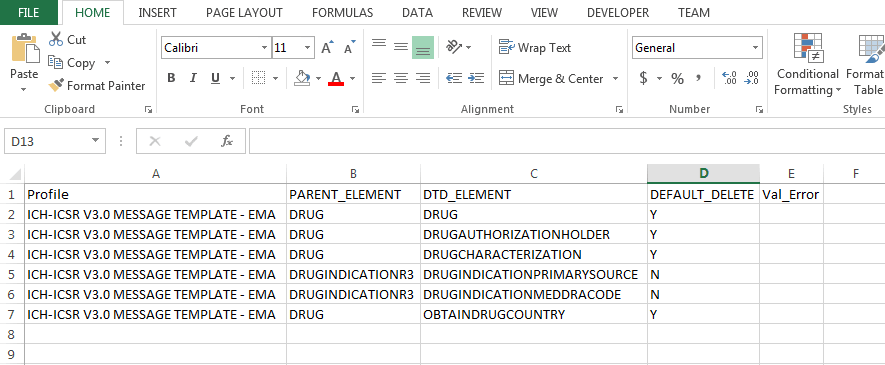Image resolution: width=885 pixels, height=365 pixels.
Task: Click the Paste clipboard icon
Action: coord(25,49)
